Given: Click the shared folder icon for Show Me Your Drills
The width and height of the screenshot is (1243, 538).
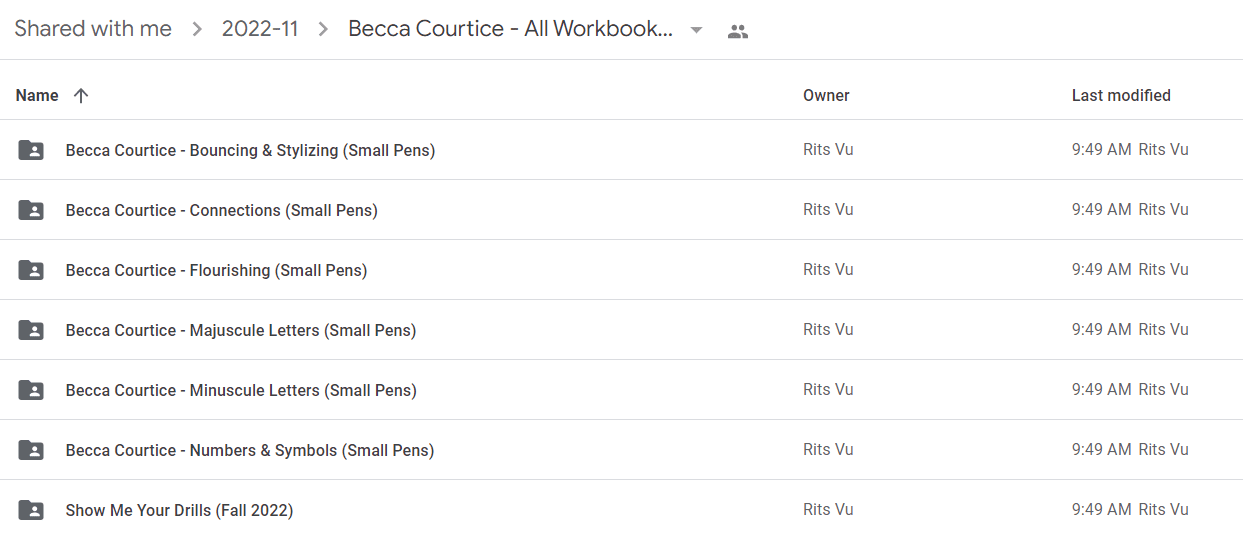Looking at the screenshot, I should pos(31,510).
